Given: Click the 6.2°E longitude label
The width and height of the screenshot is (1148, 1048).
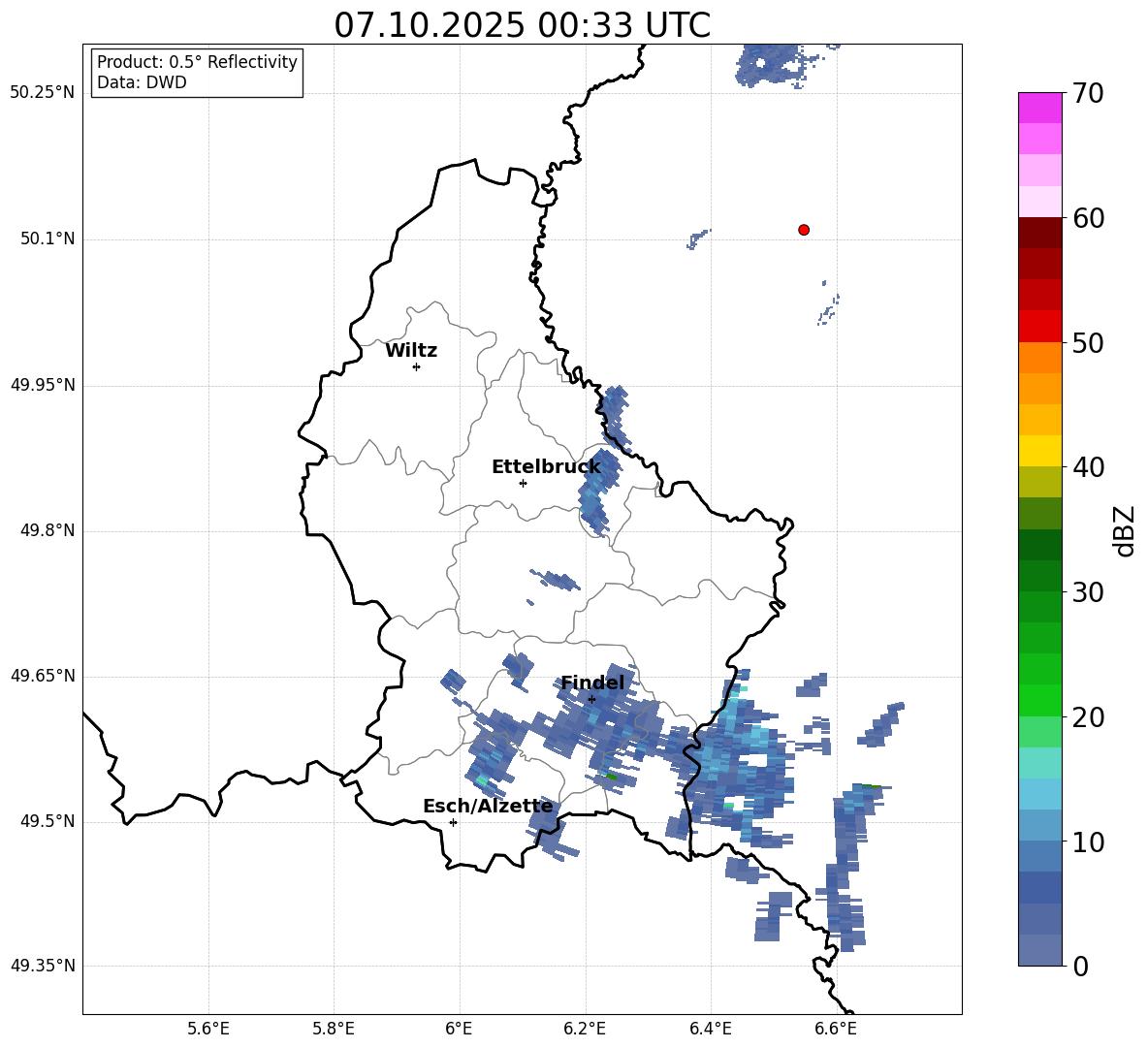Looking at the screenshot, I should (585, 1029).
